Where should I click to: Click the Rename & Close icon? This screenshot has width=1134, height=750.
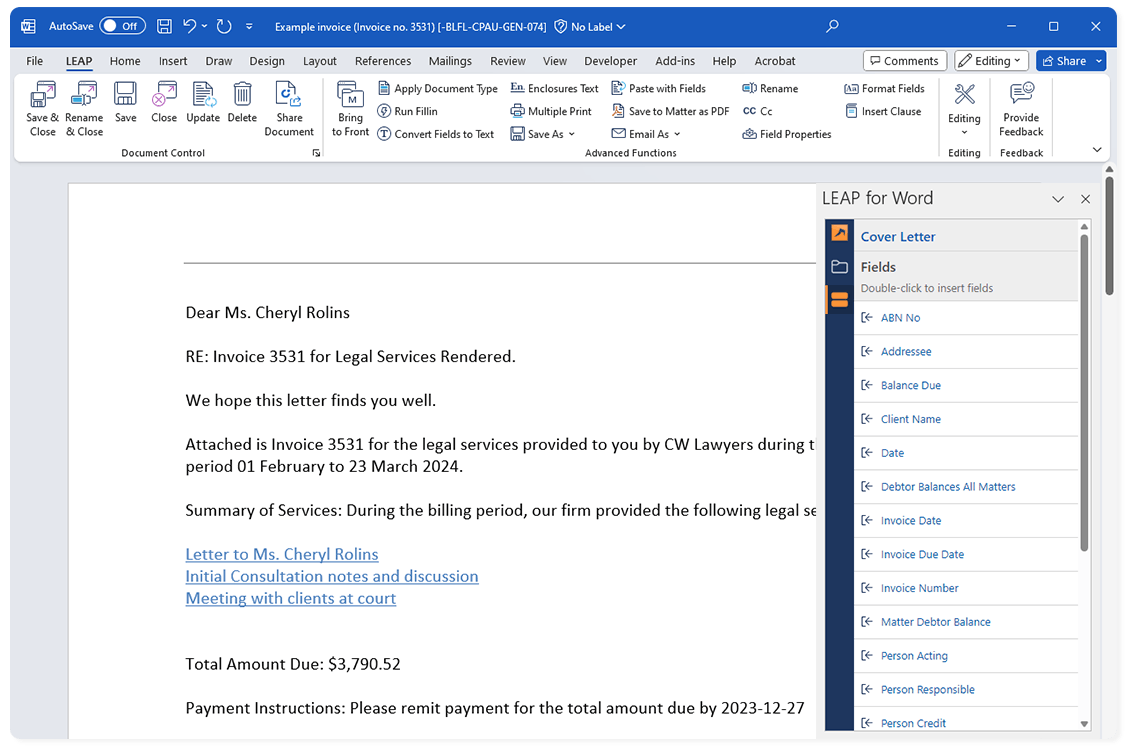84,96
